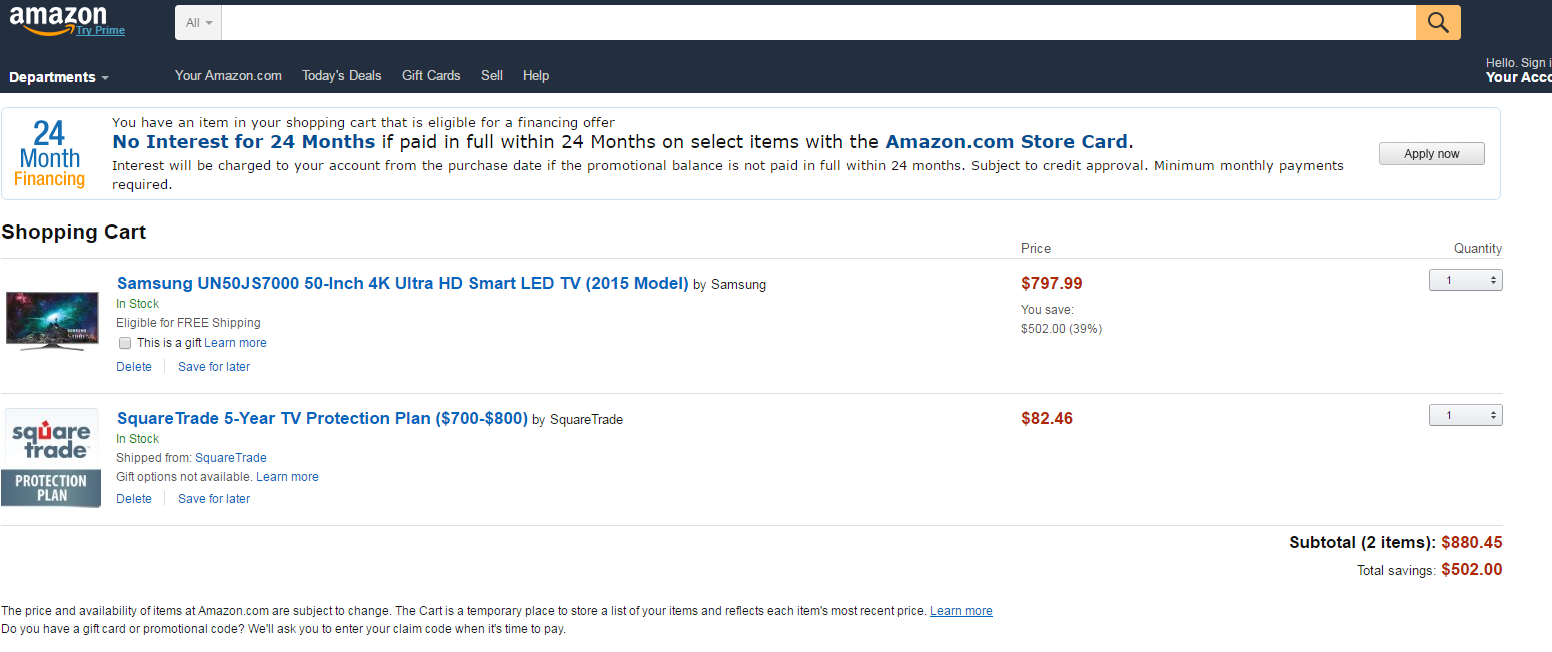1552x652 pixels.
Task: Click the Amazon logo
Action: pos(58,17)
